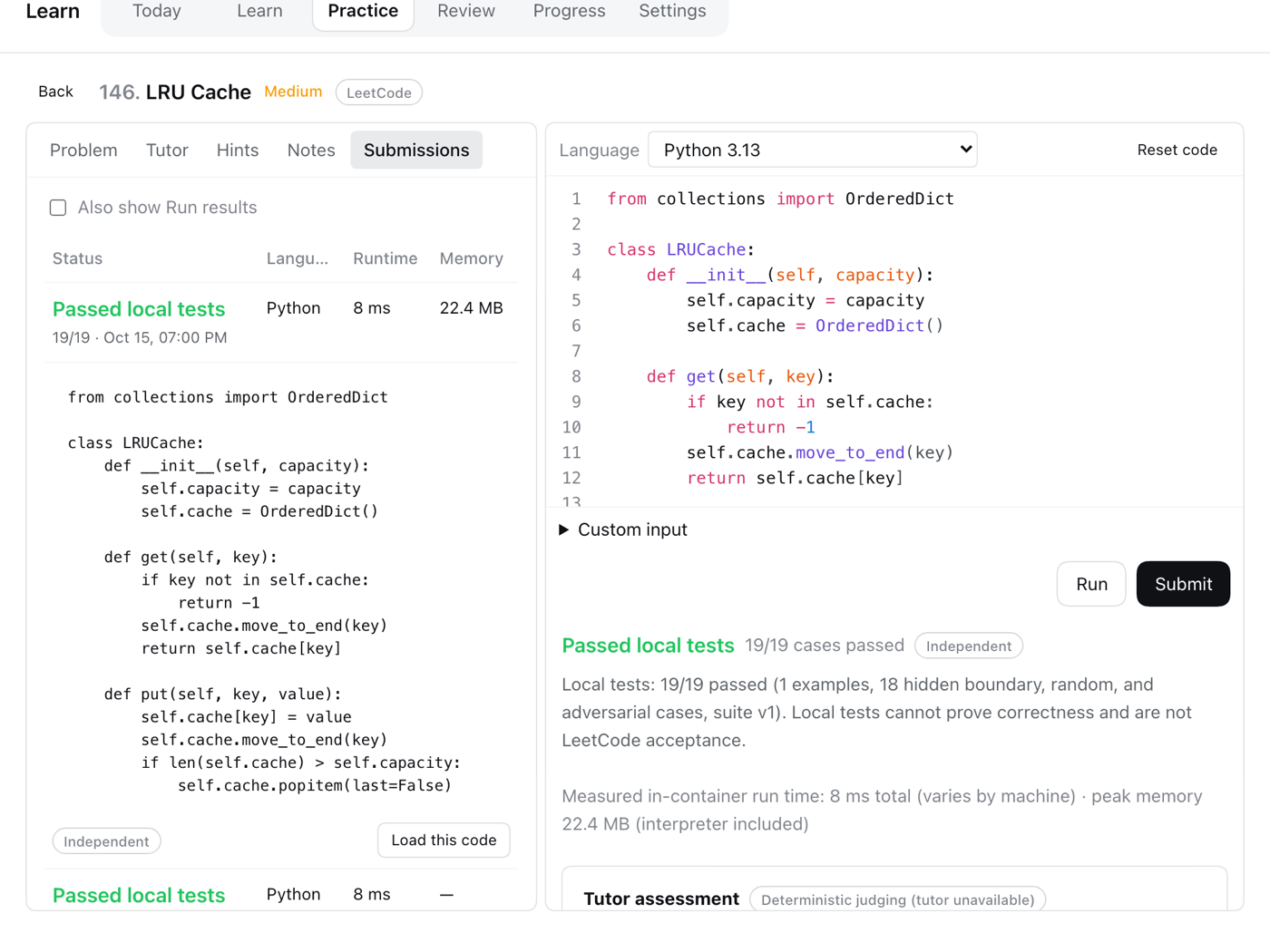Select the Submissions tab
The height and width of the screenshot is (952, 1270).
(x=416, y=151)
